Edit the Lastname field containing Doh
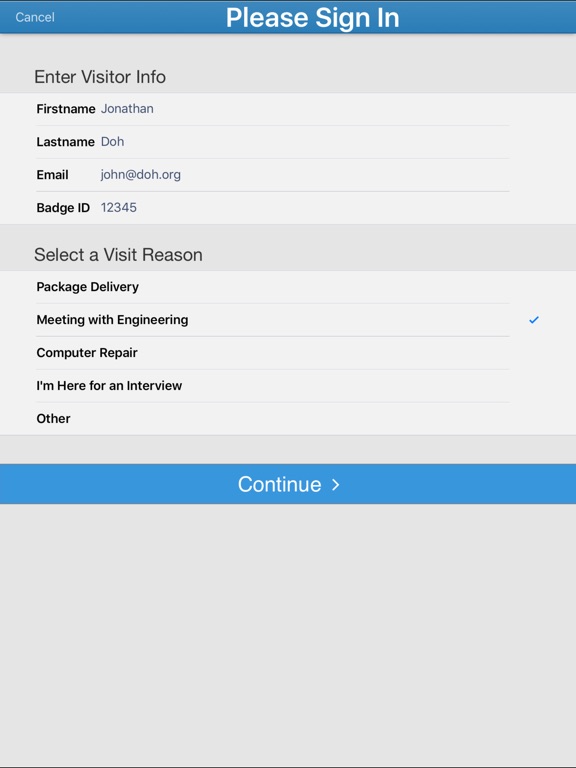Screen dimensions: 576x768 pos(305,142)
